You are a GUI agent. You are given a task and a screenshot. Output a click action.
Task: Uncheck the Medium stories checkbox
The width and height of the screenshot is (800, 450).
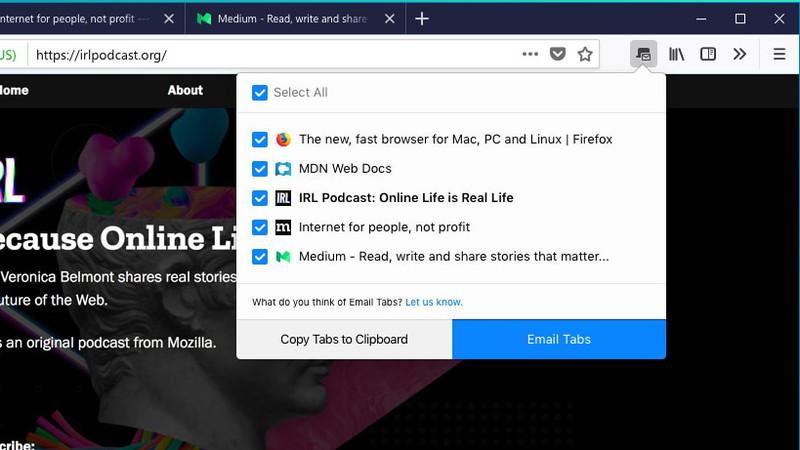click(260, 257)
